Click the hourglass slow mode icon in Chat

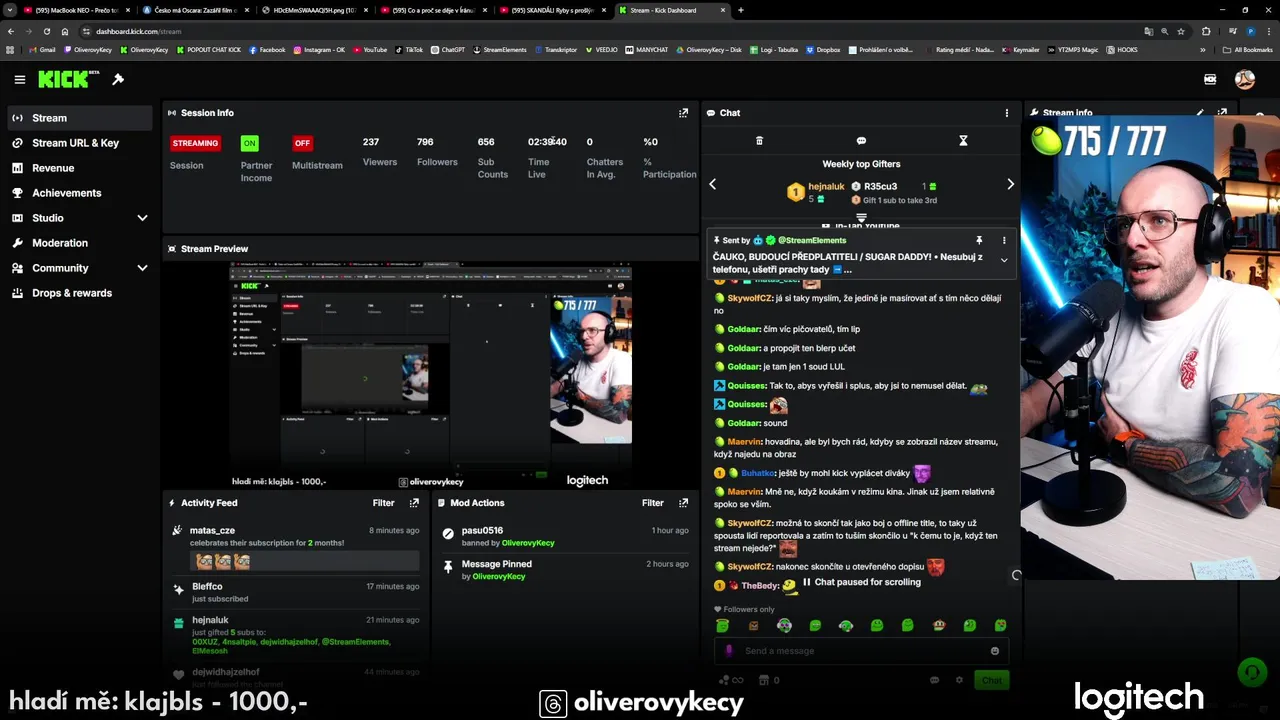coord(963,141)
